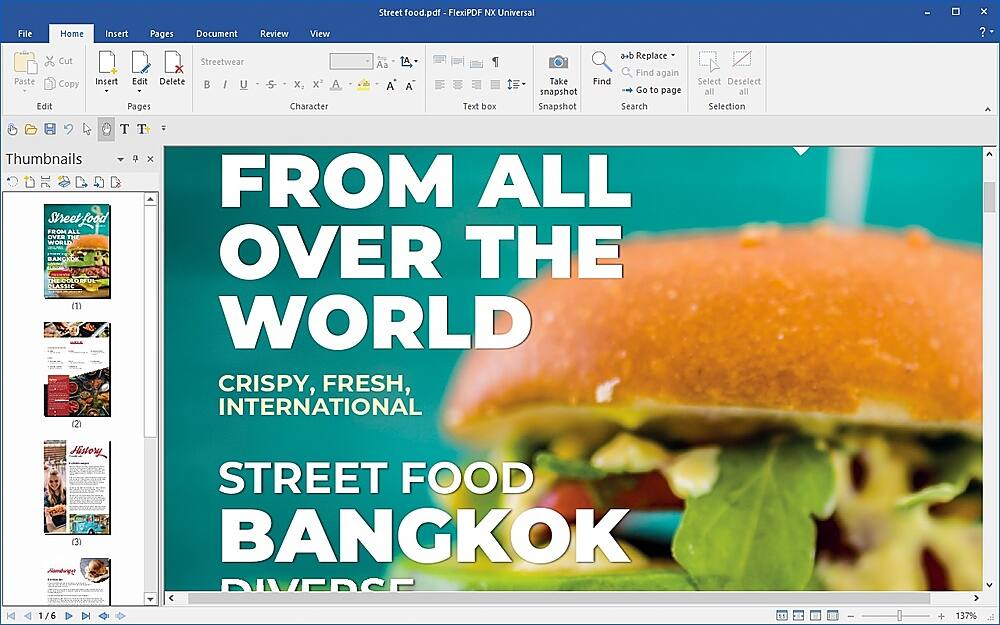This screenshot has width=1000, height=625.
Task: Click the Take snapshot camera icon
Action: (558, 62)
